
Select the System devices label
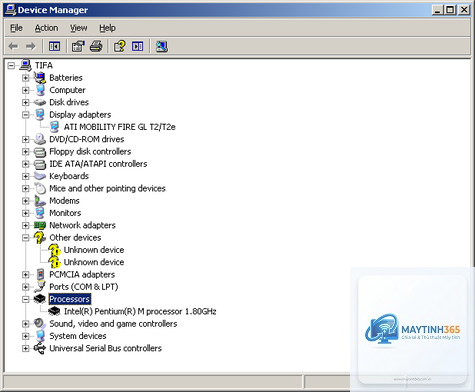pos(78,336)
